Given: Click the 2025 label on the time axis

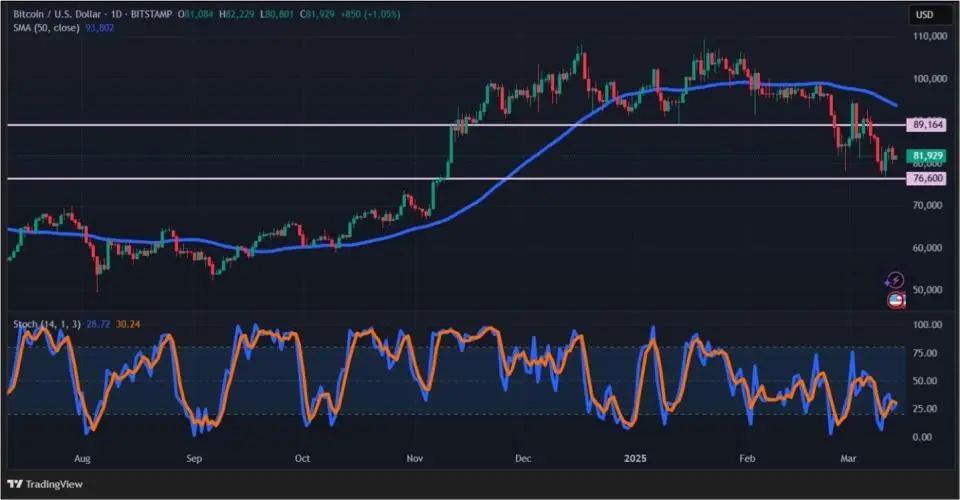Looking at the screenshot, I should (637, 458).
